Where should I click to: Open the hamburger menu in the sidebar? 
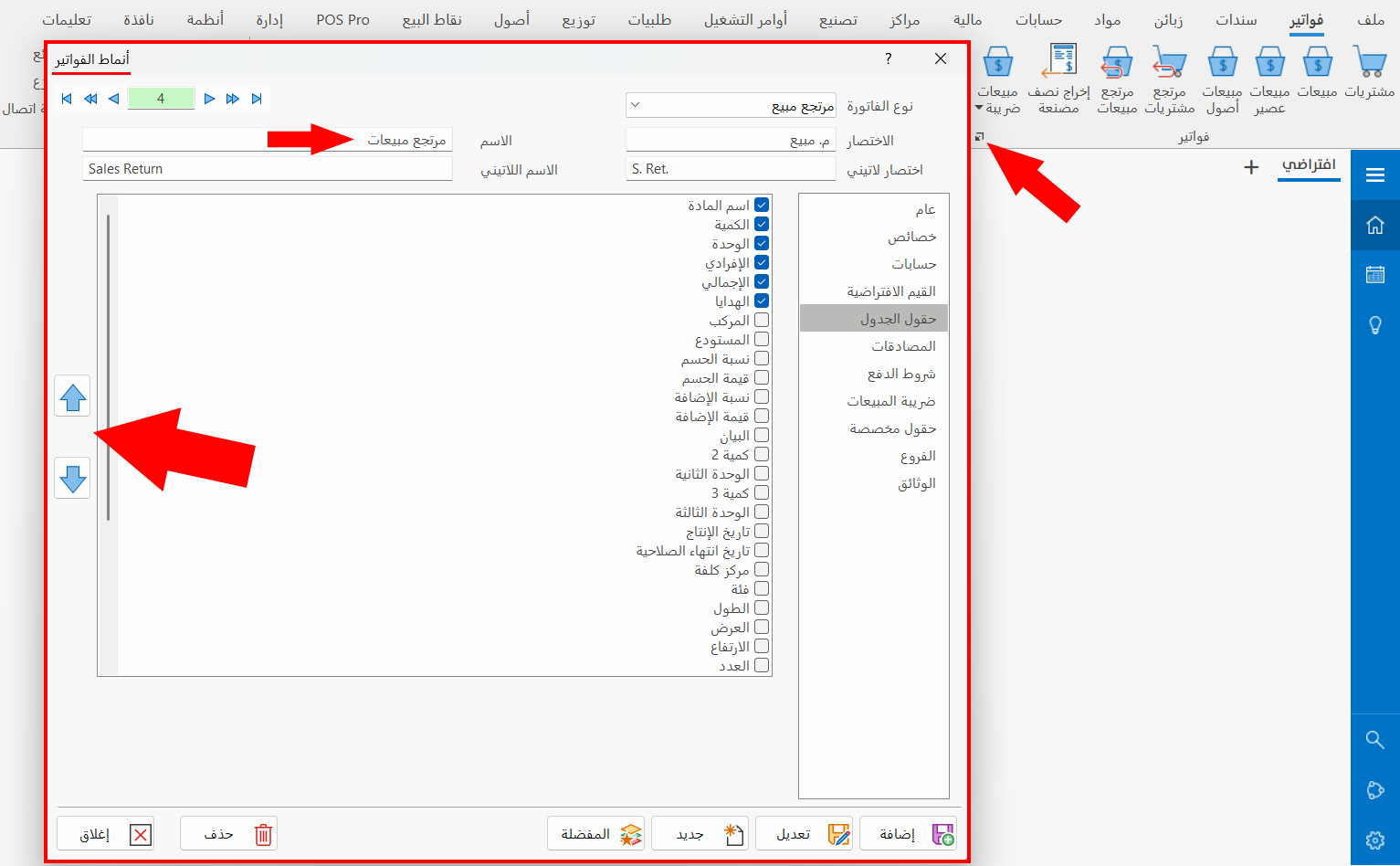[x=1375, y=174]
